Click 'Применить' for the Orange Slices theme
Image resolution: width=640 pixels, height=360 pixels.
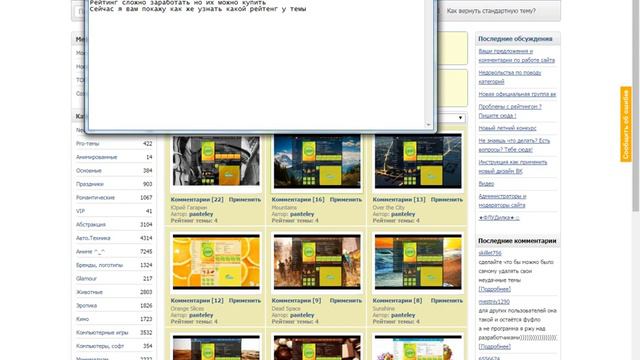(x=244, y=300)
